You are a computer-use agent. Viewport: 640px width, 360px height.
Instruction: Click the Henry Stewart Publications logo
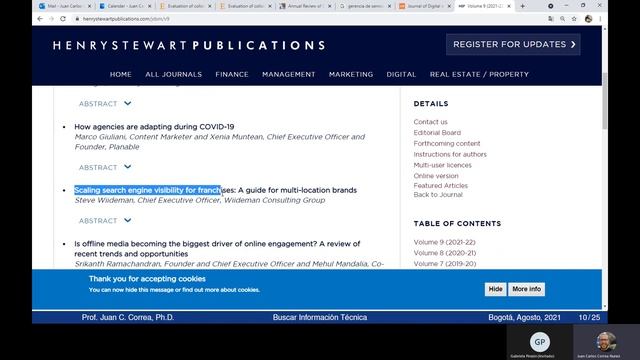[x=189, y=45]
